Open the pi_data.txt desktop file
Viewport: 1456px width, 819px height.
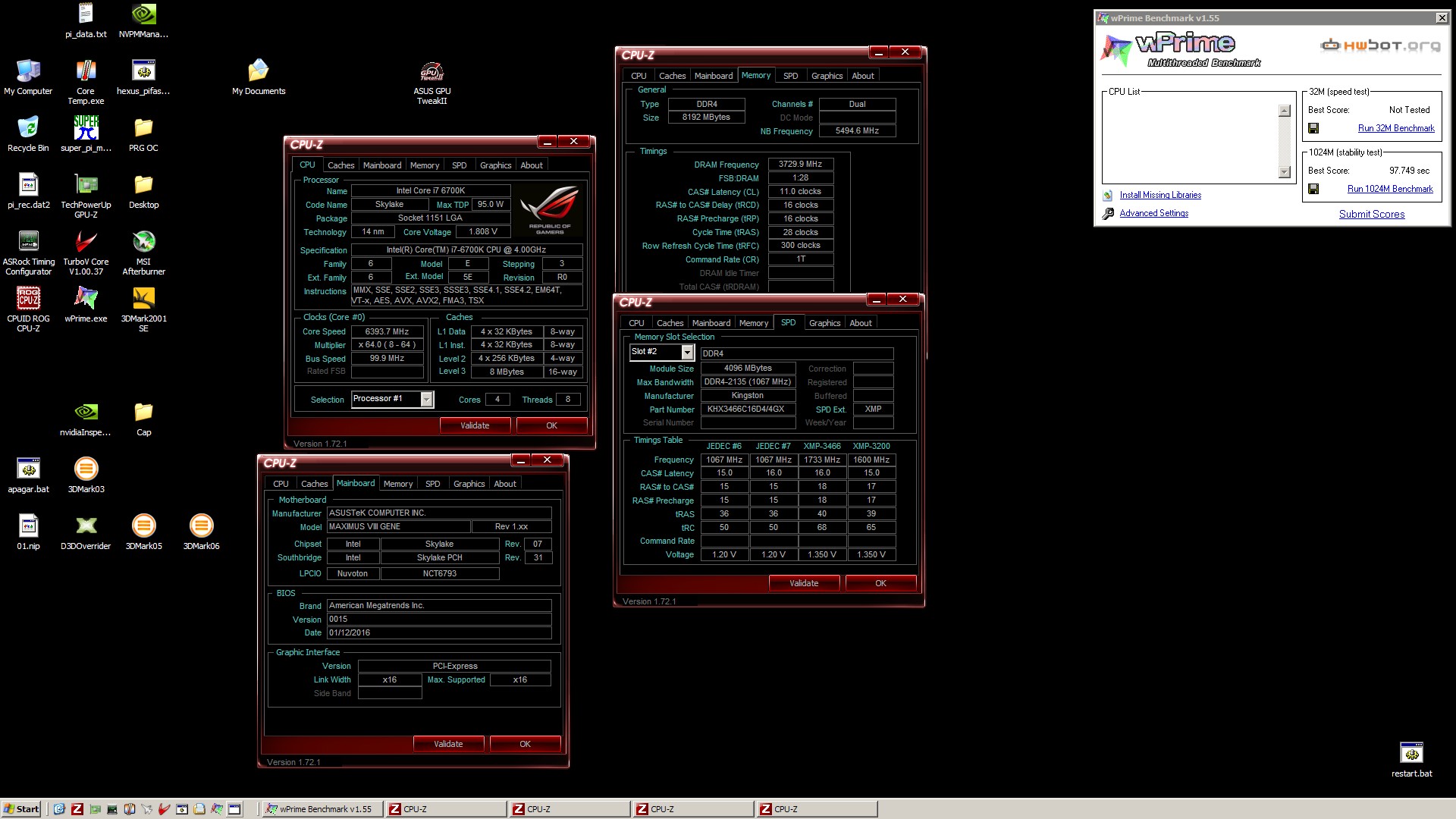point(86,20)
